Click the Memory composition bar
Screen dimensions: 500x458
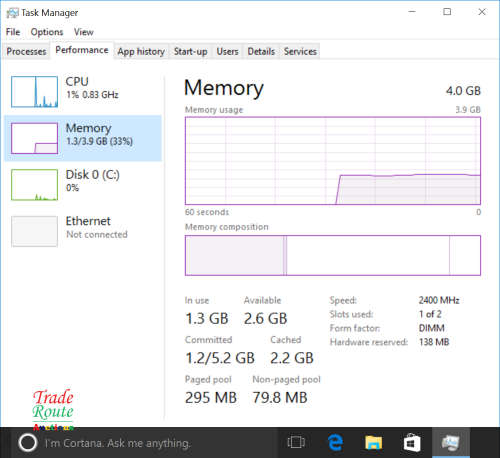[x=333, y=255]
